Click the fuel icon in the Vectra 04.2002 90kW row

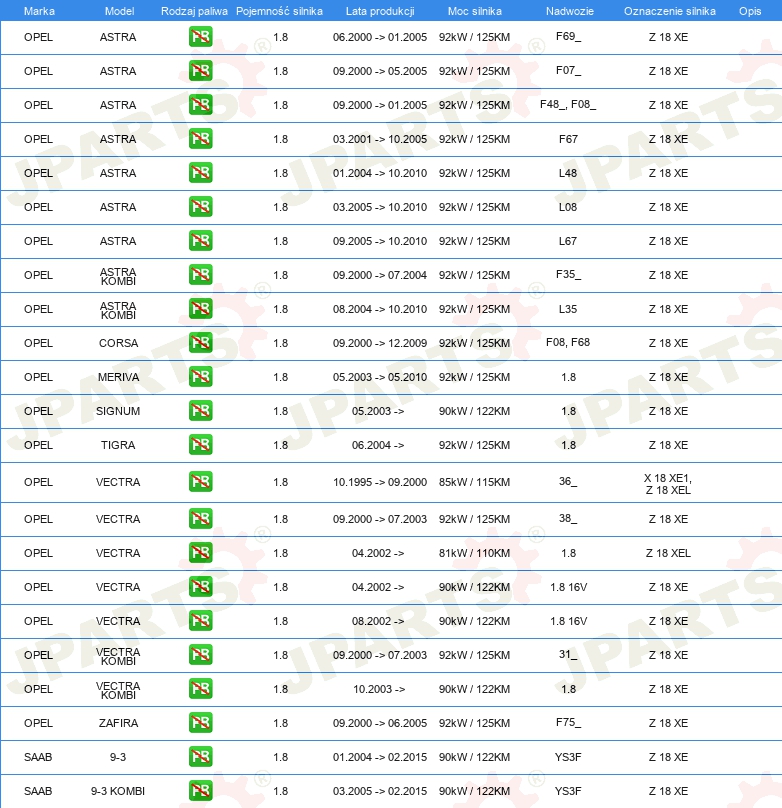click(200, 587)
